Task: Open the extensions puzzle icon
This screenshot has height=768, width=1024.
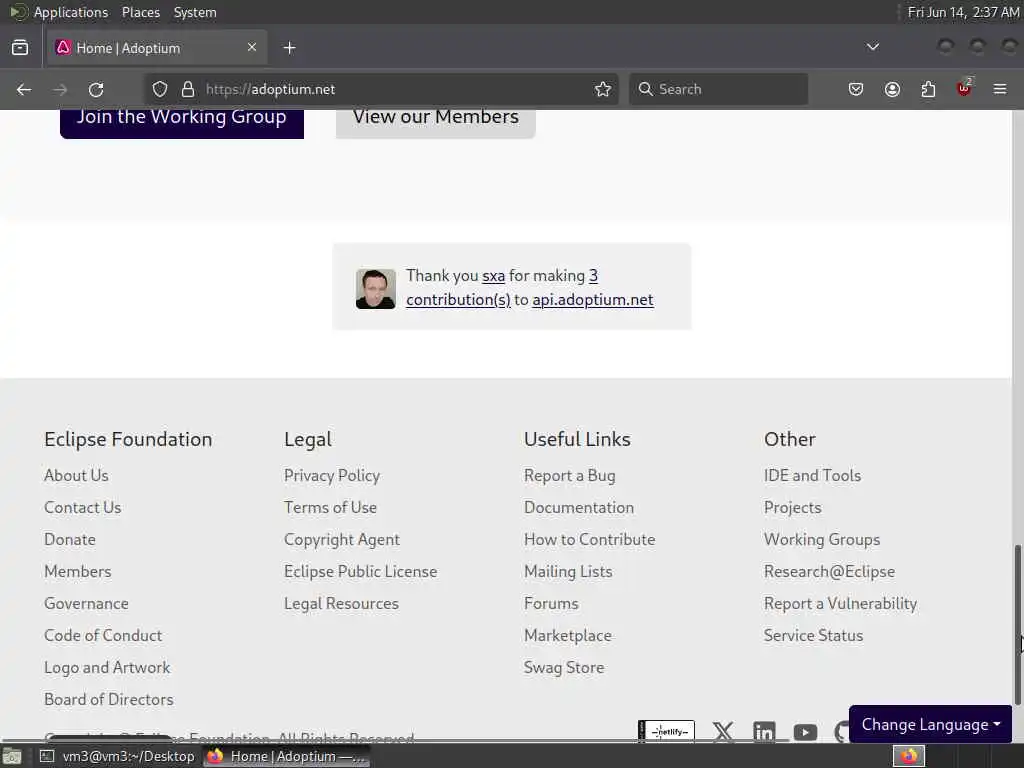Action: click(928, 89)
